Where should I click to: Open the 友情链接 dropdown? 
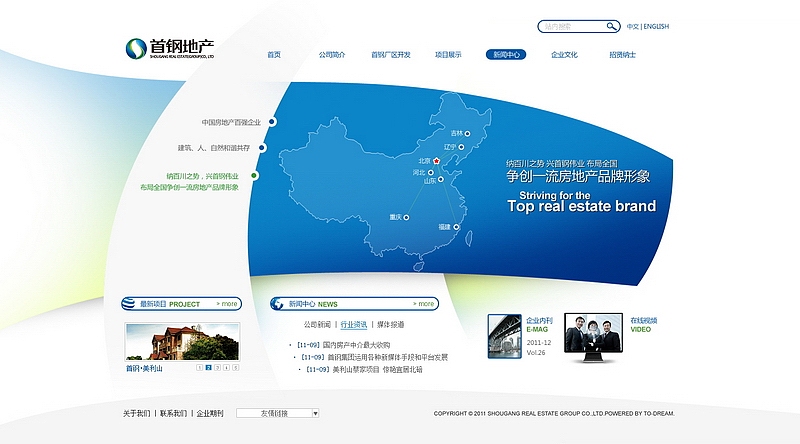tap(278, 413)
